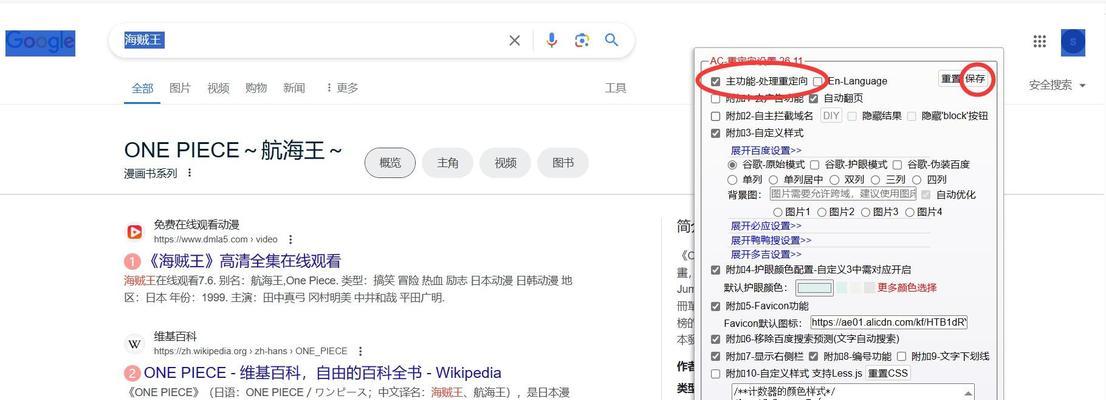This screenshot has height=400, width=1106.
Task: Toggle 附加5-Favicon功能 checkbox
Action: 716,307
